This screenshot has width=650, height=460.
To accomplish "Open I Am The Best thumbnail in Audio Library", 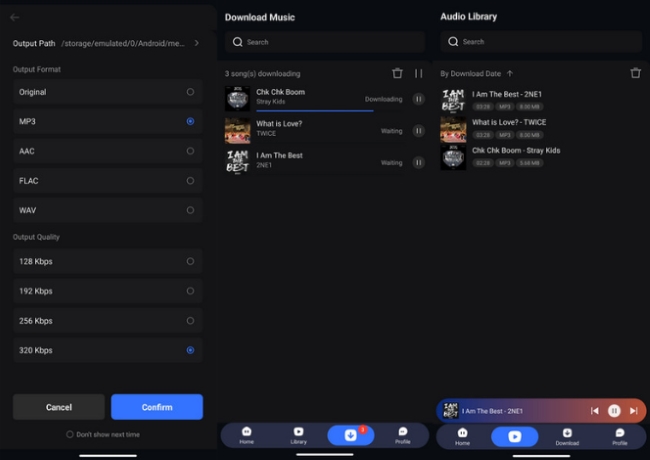I will [453, 101].
